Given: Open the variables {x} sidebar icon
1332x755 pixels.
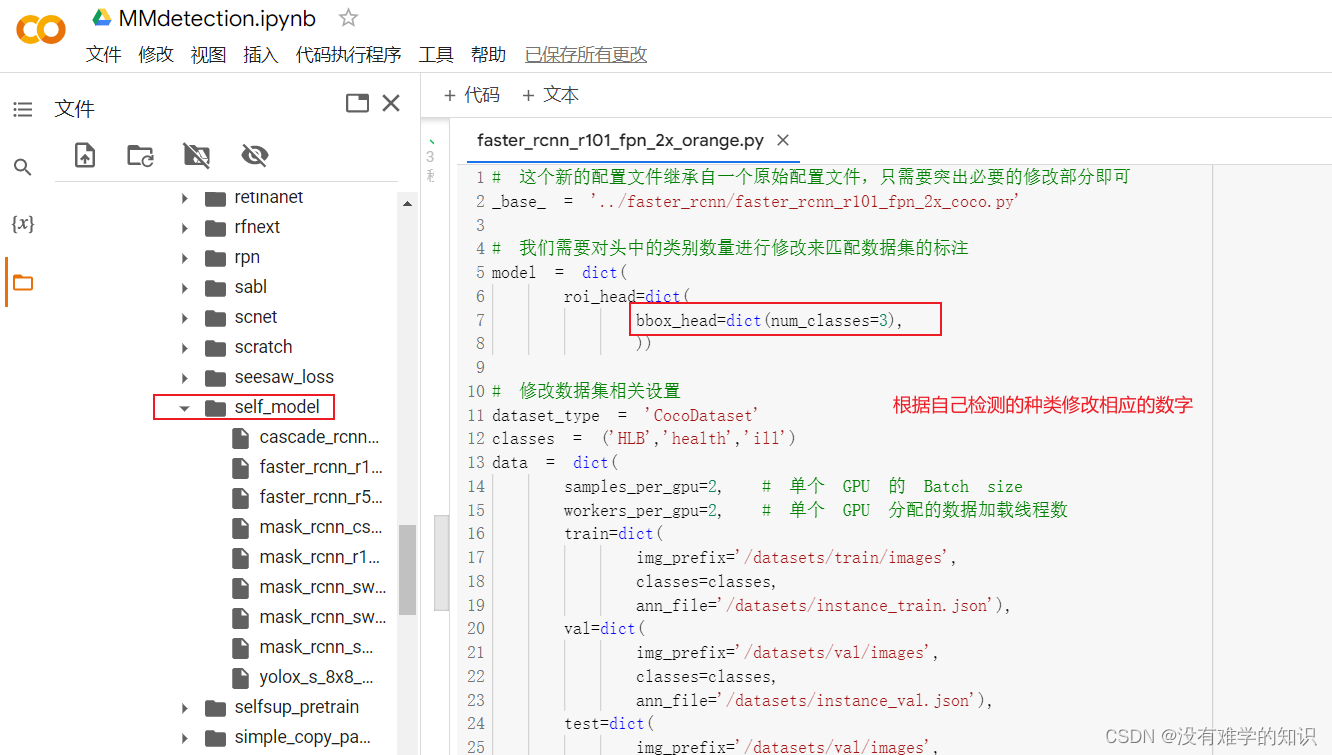Looking at the screenshot, I should (22, 224).
